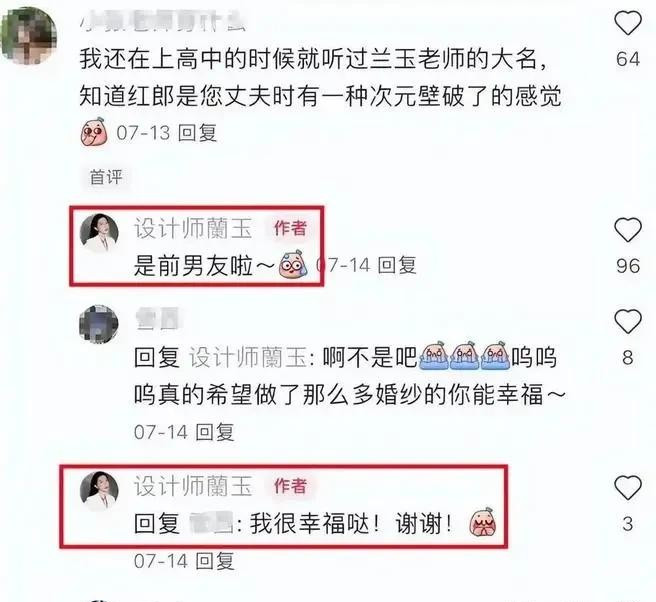Open 设计师蘭玉 avatar in first author reply

99,233
